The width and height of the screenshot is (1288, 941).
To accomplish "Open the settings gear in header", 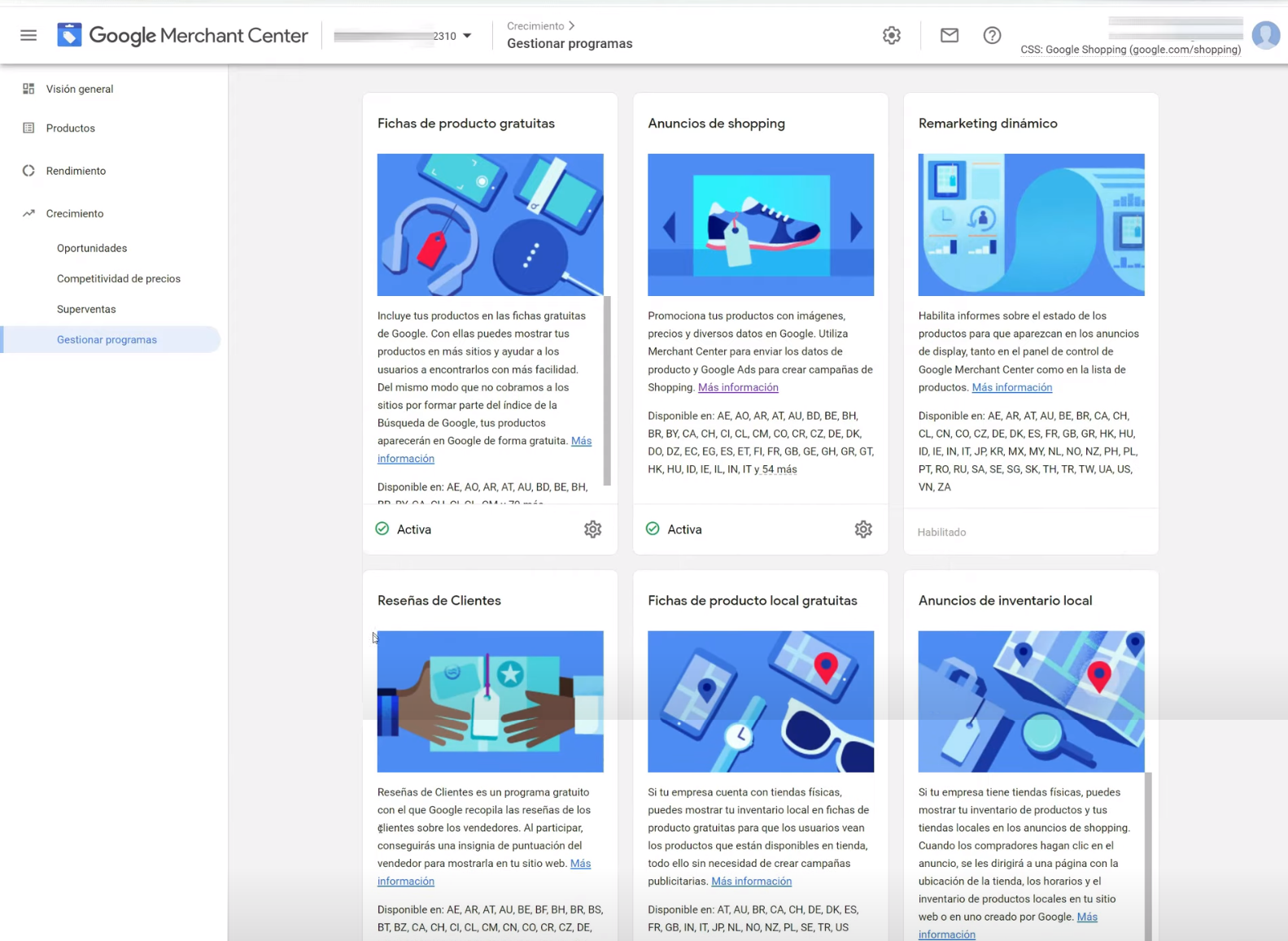I will coord(892,35).
